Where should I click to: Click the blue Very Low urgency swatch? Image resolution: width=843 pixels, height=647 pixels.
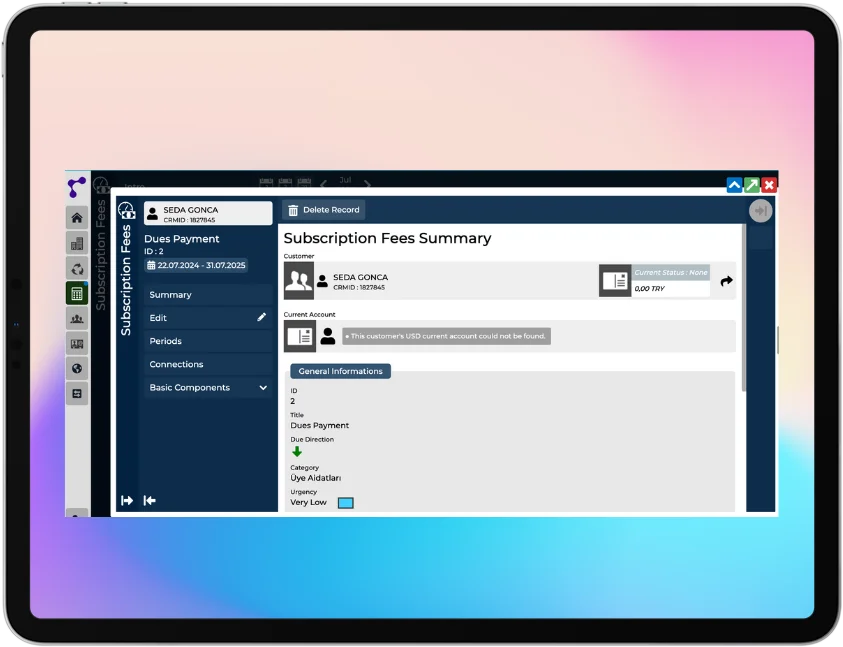[346, 503]
